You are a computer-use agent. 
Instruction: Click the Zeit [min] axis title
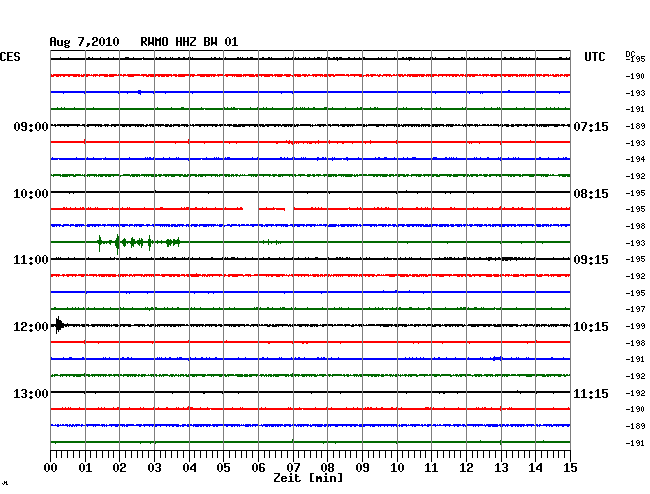308,478
